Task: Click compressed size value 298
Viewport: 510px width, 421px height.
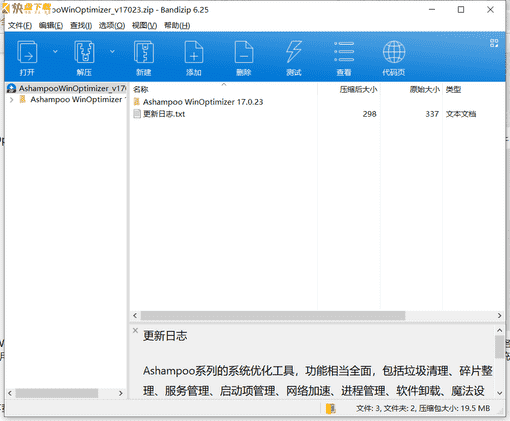Action: click(x=370, y=114)
